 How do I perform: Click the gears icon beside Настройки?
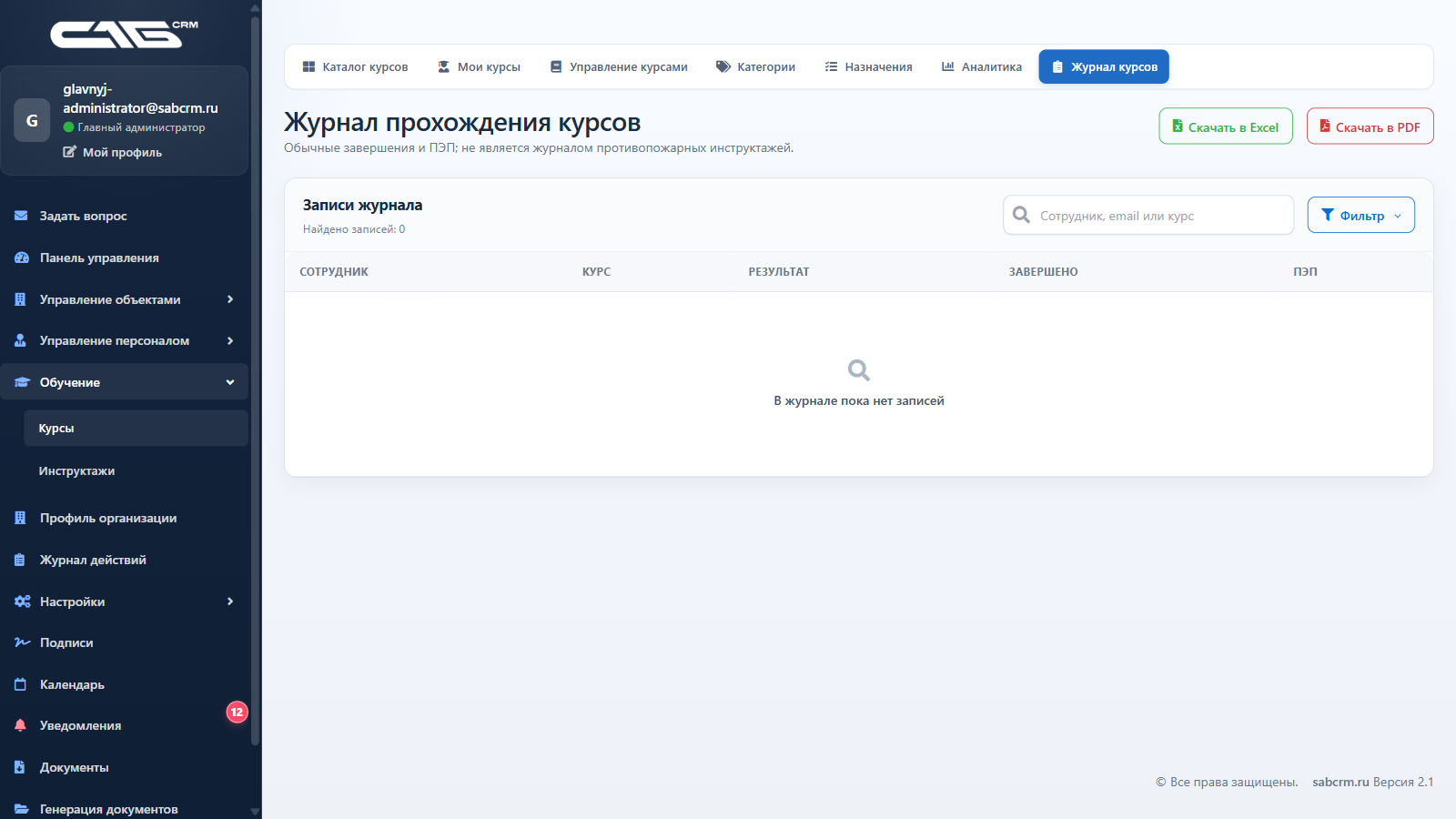tap(22, 602)
